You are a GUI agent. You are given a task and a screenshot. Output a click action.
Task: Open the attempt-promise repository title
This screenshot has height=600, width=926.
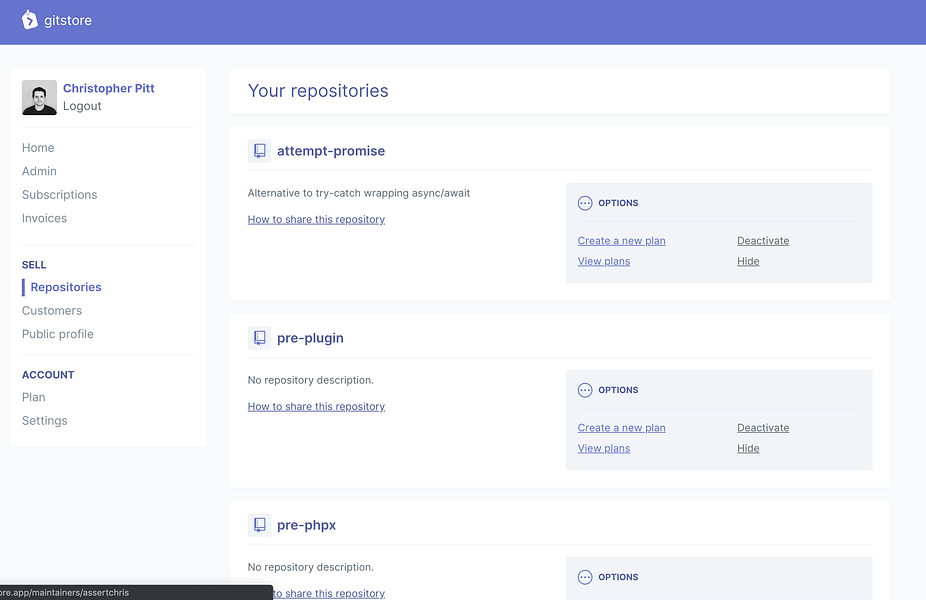331,151
